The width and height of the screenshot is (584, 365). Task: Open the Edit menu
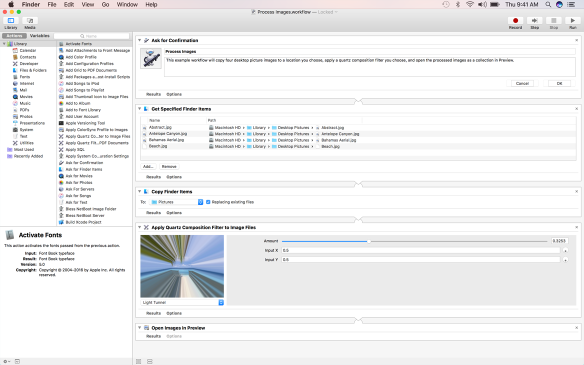point(69,4)
